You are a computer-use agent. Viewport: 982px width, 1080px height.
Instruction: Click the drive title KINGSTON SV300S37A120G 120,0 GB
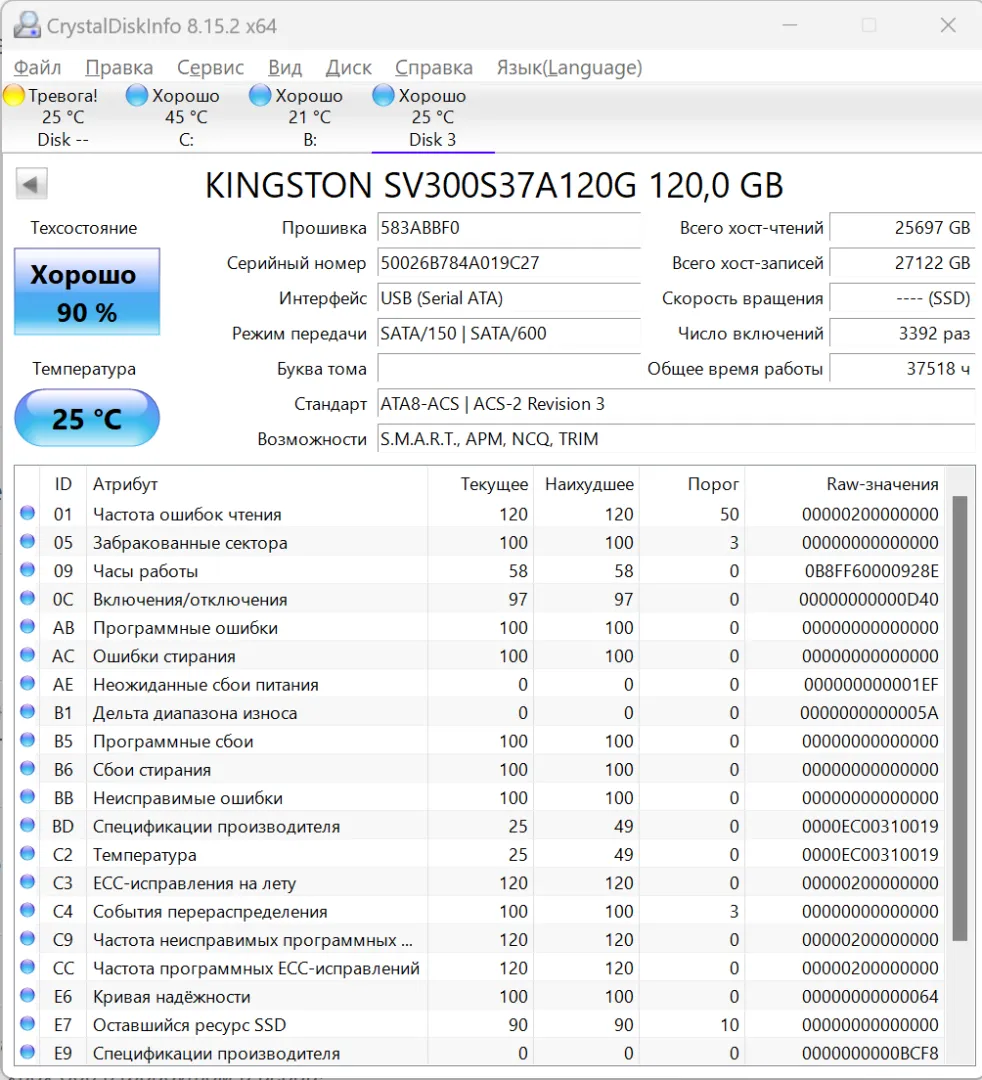pos(494,185)
